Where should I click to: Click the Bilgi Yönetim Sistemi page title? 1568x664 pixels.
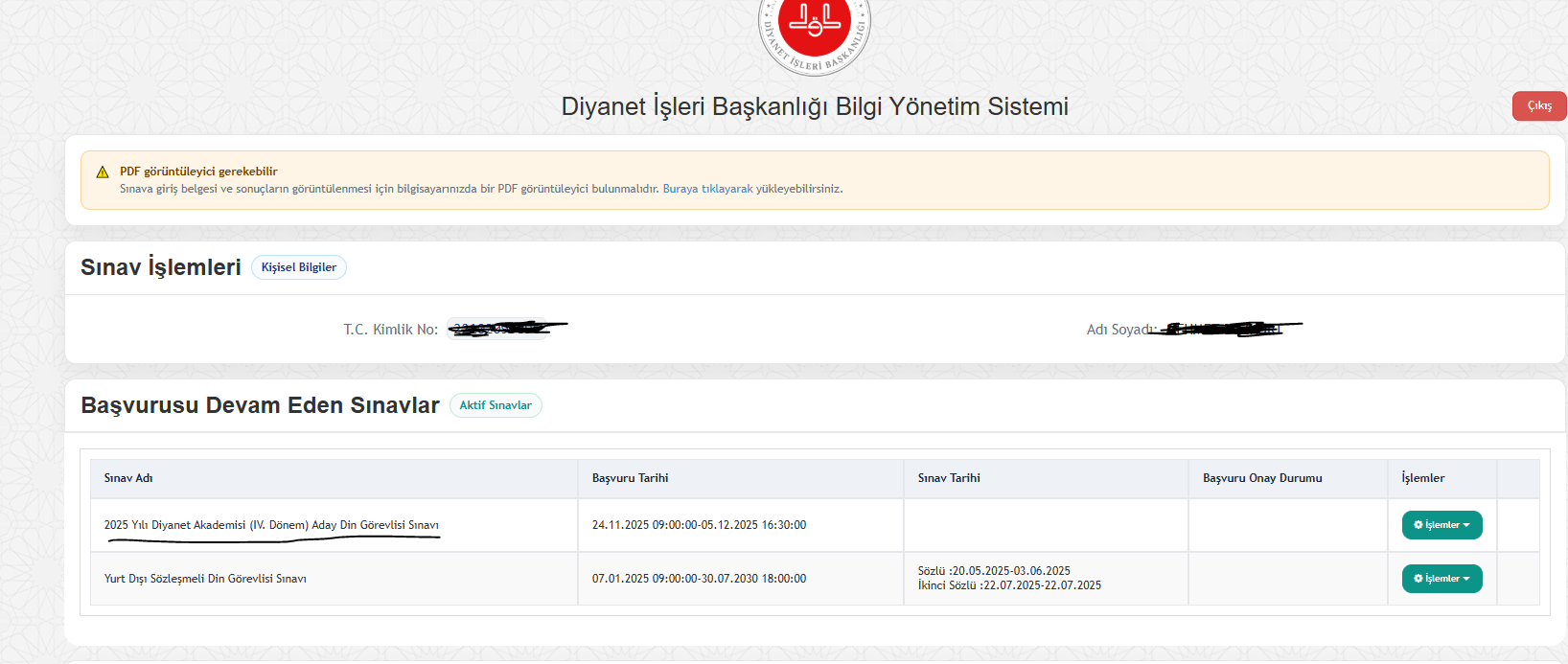[814, 106]
